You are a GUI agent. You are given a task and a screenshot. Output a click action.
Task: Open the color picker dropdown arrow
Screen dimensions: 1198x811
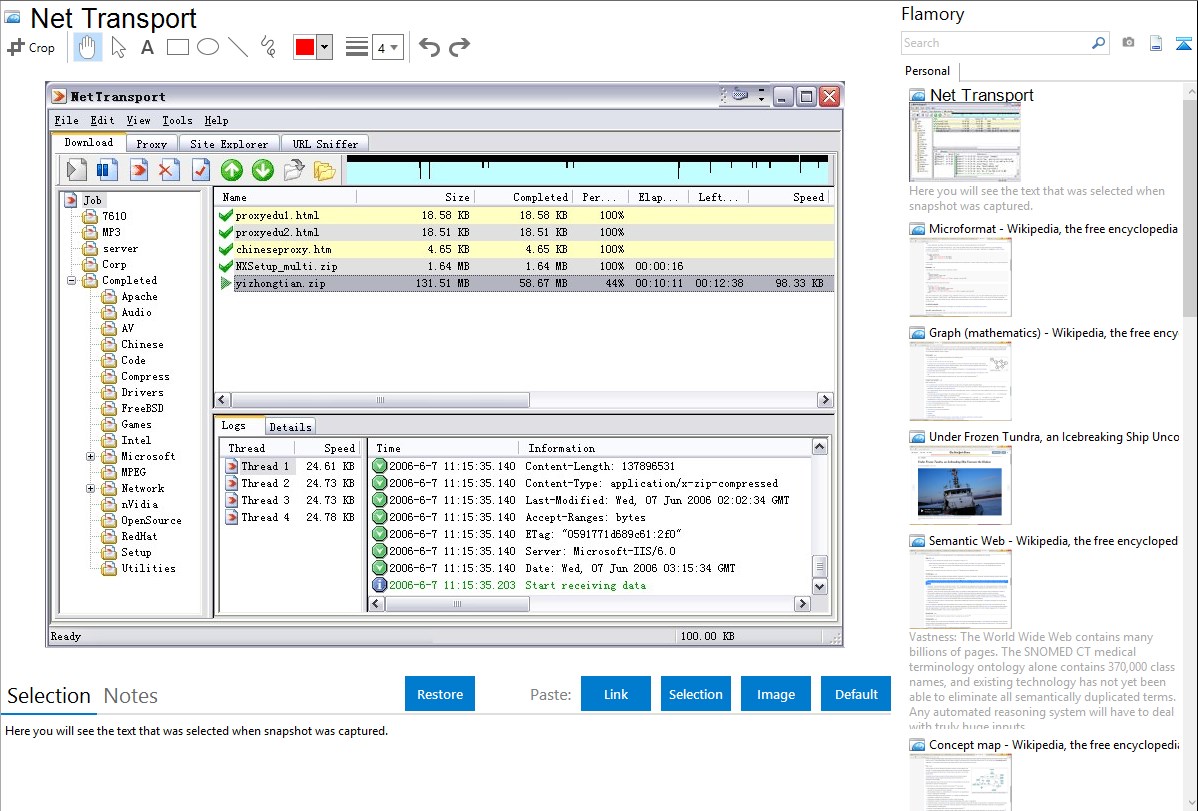(x=324, y=47)
